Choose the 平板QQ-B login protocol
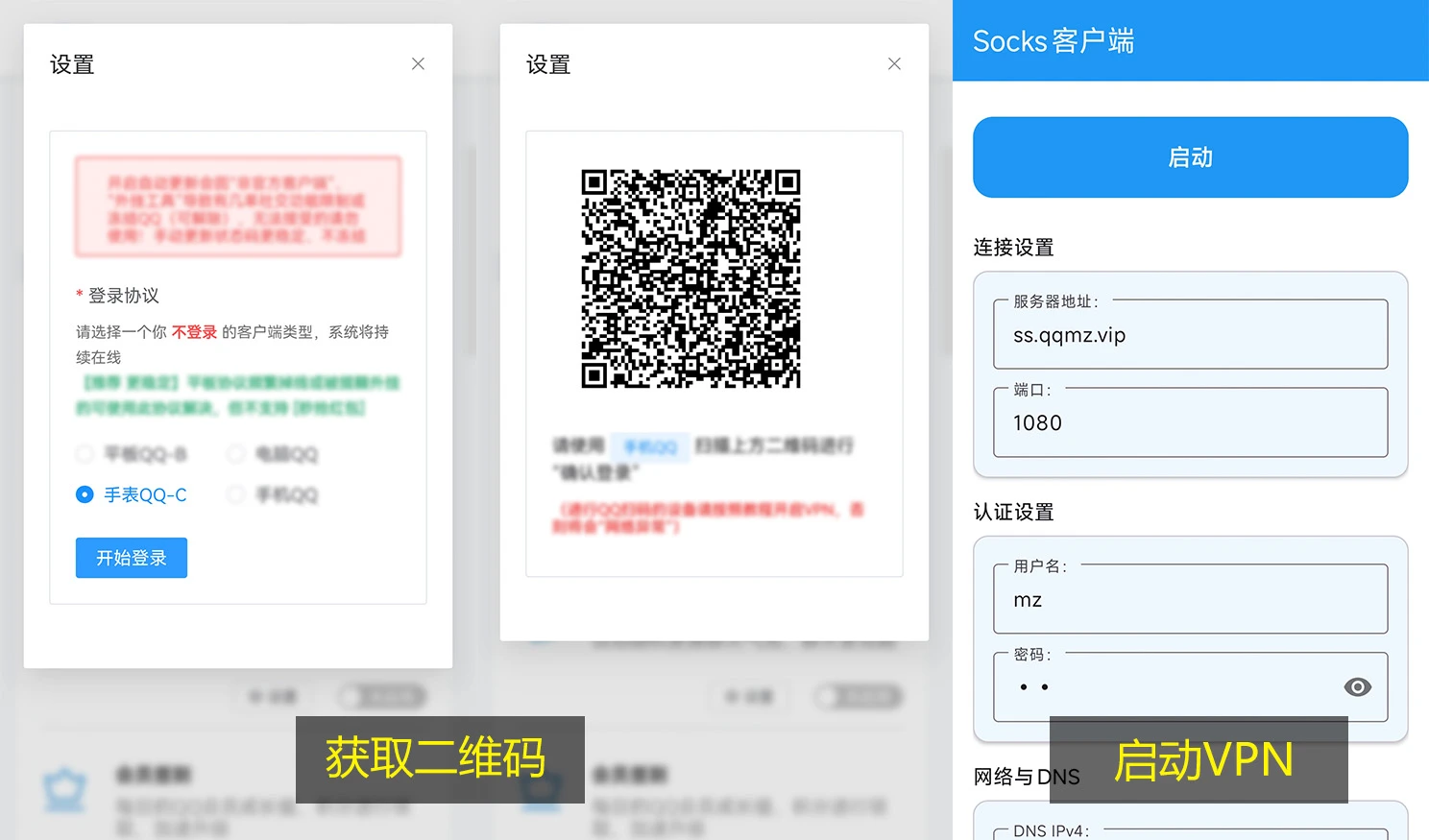Viewport: 1429px width, 840px height. coord(85,453)
